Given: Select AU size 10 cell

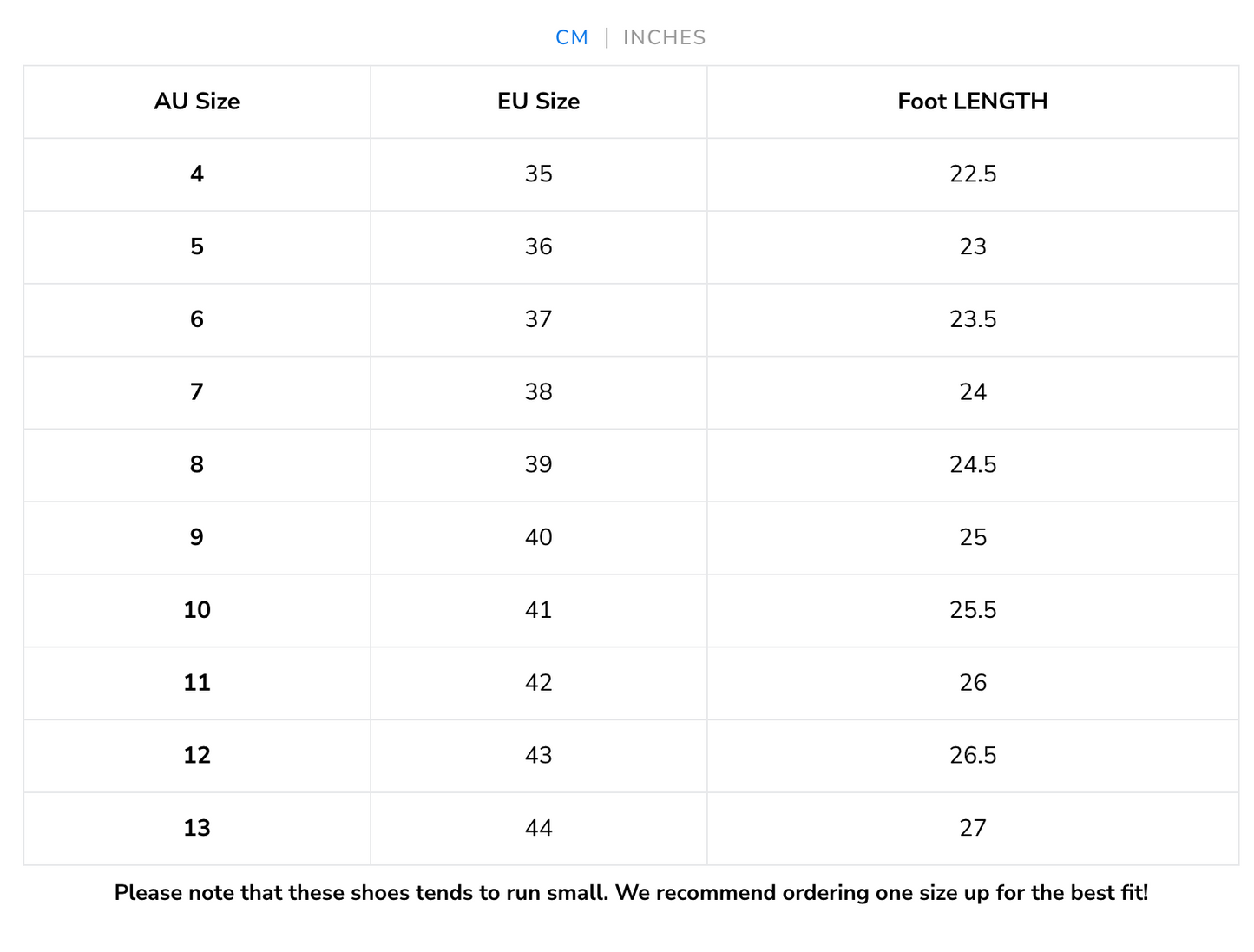Looking at the screenshot, I should (197, 610).
